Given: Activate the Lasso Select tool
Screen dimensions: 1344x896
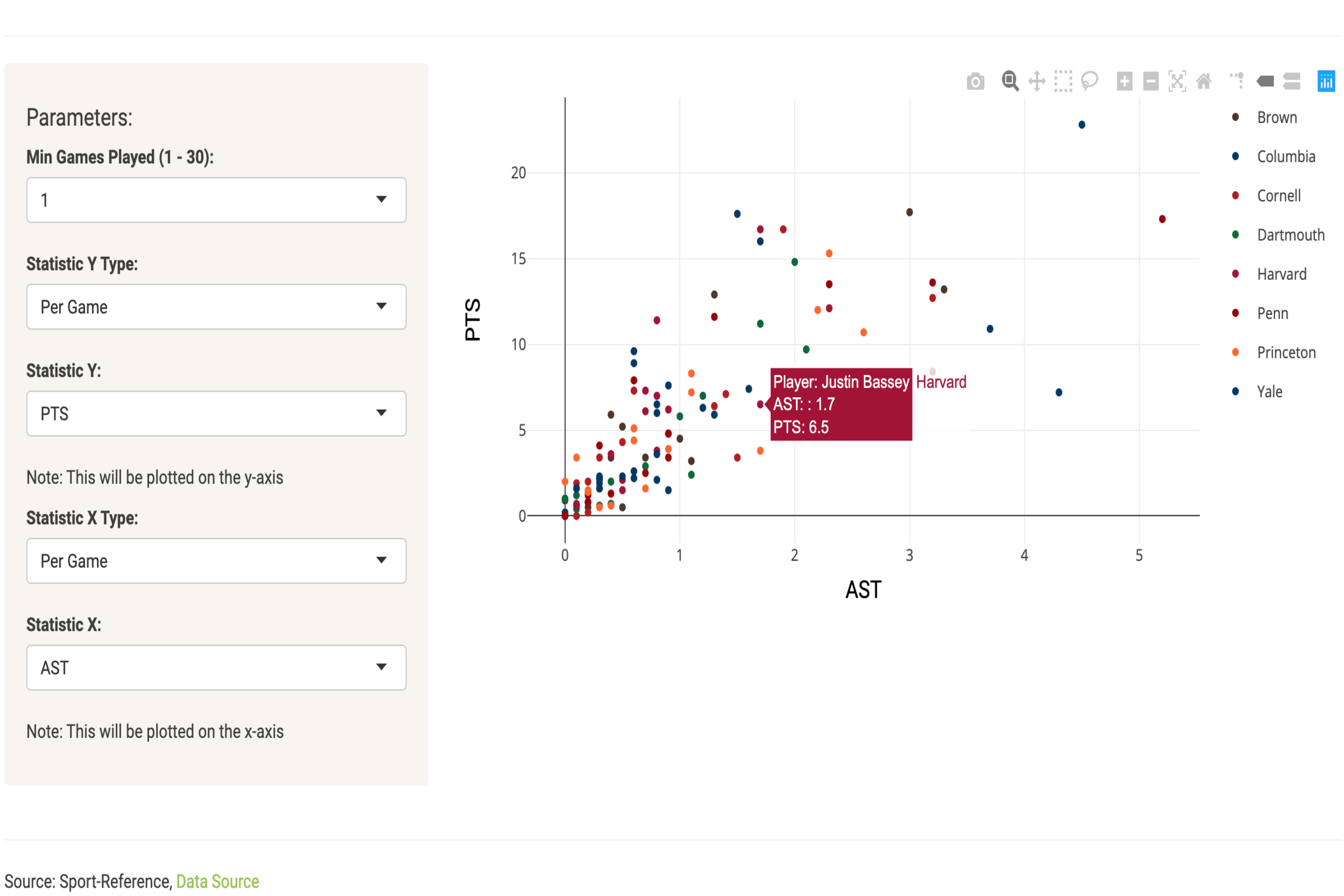Looking at the screenshot, I should (1090, 82).
